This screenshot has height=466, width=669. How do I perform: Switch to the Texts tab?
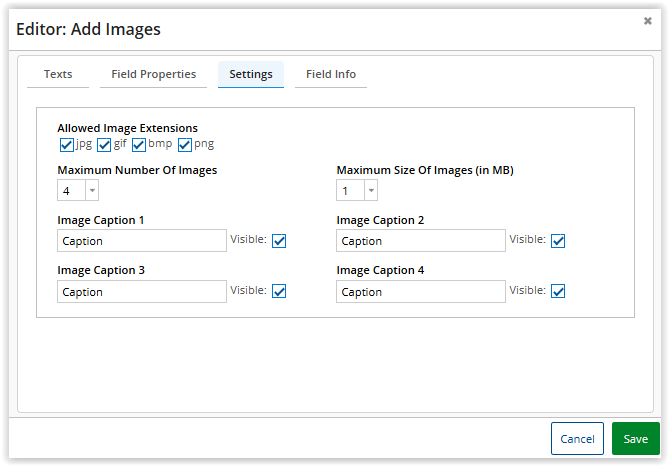click(58, 74)
